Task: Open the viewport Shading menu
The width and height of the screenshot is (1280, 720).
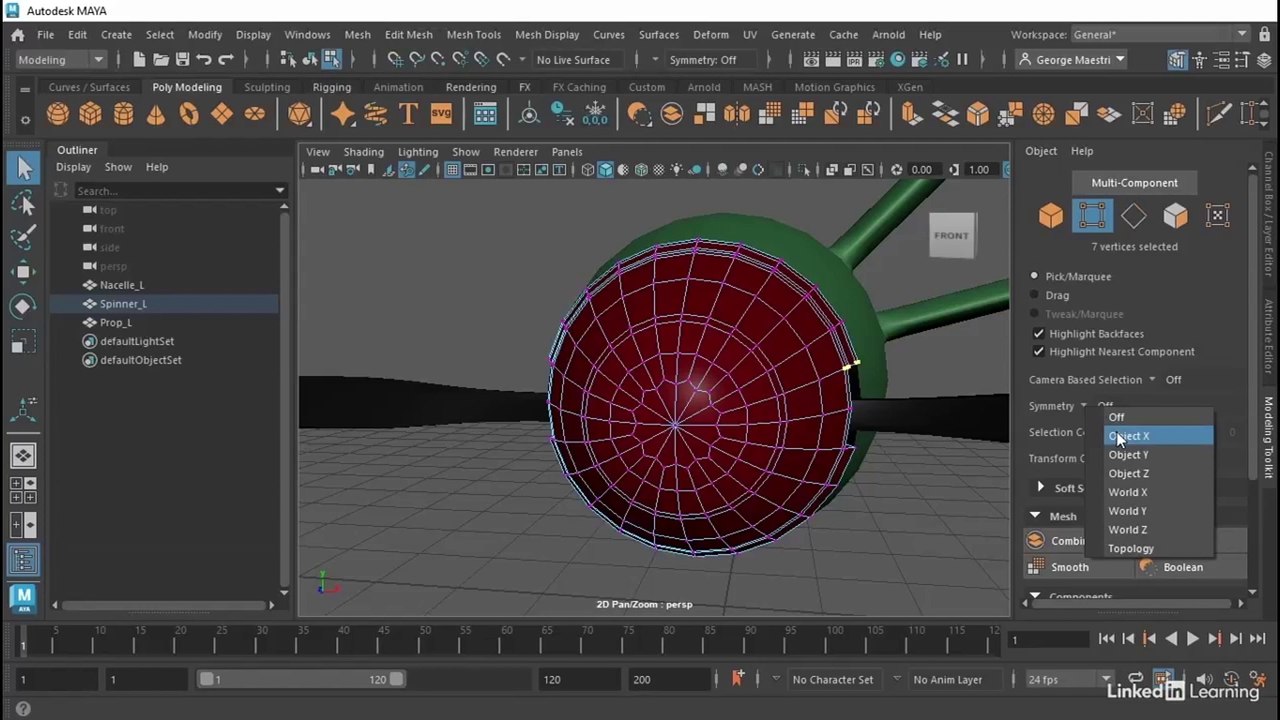Action: [x=363, y=152]
